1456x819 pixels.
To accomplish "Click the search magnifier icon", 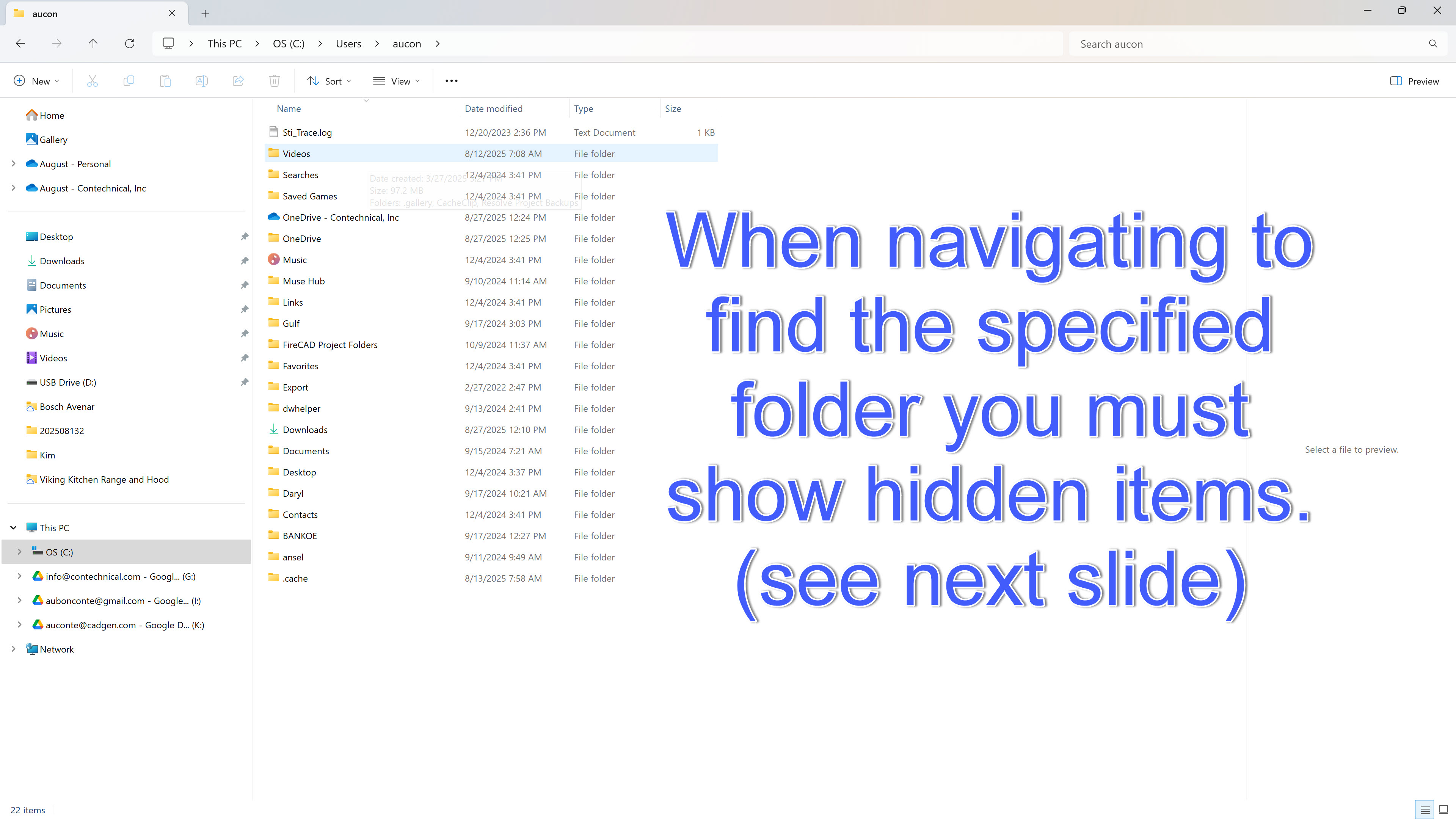I will 1433,44.
